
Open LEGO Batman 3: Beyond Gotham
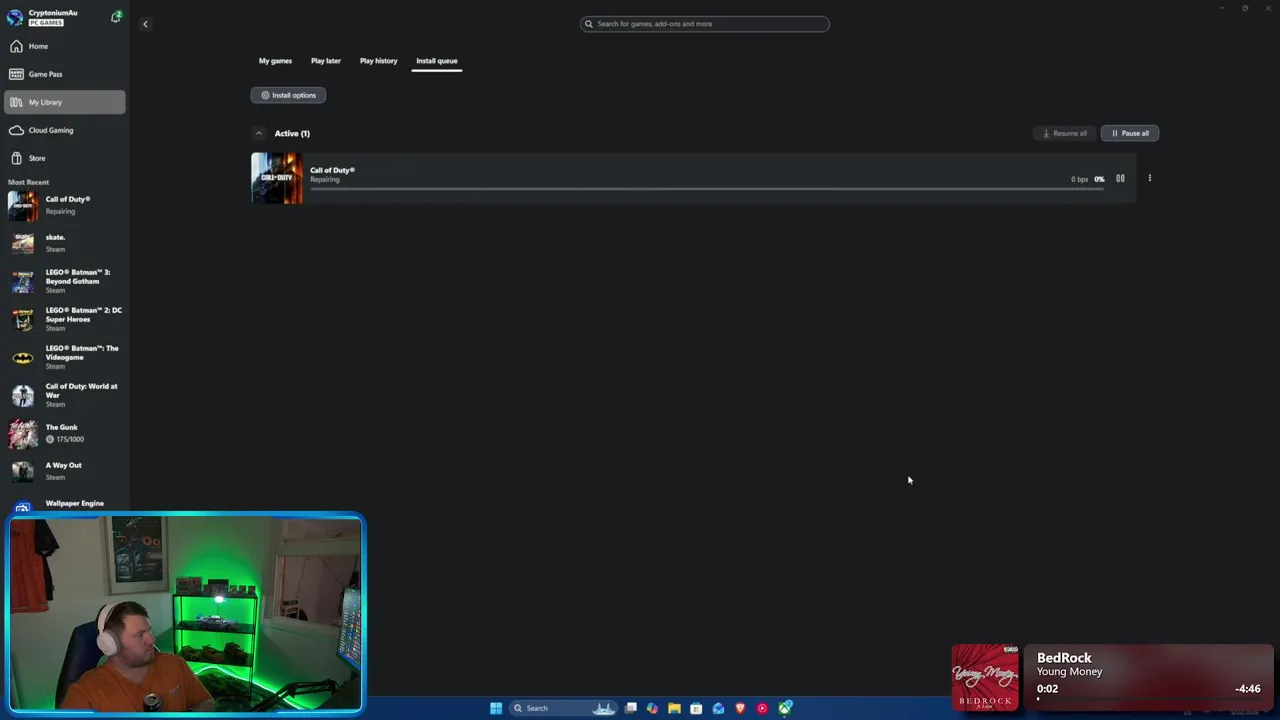click(64, 281)
